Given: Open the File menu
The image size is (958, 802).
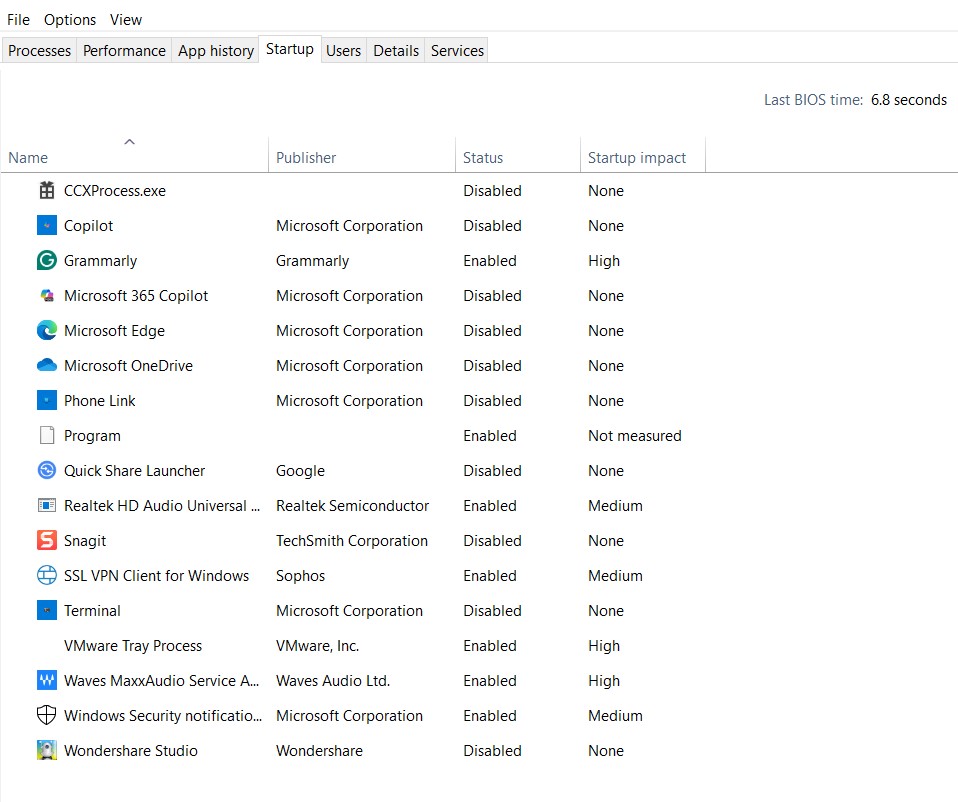Looking at the screenshot, I should point(18,20).
